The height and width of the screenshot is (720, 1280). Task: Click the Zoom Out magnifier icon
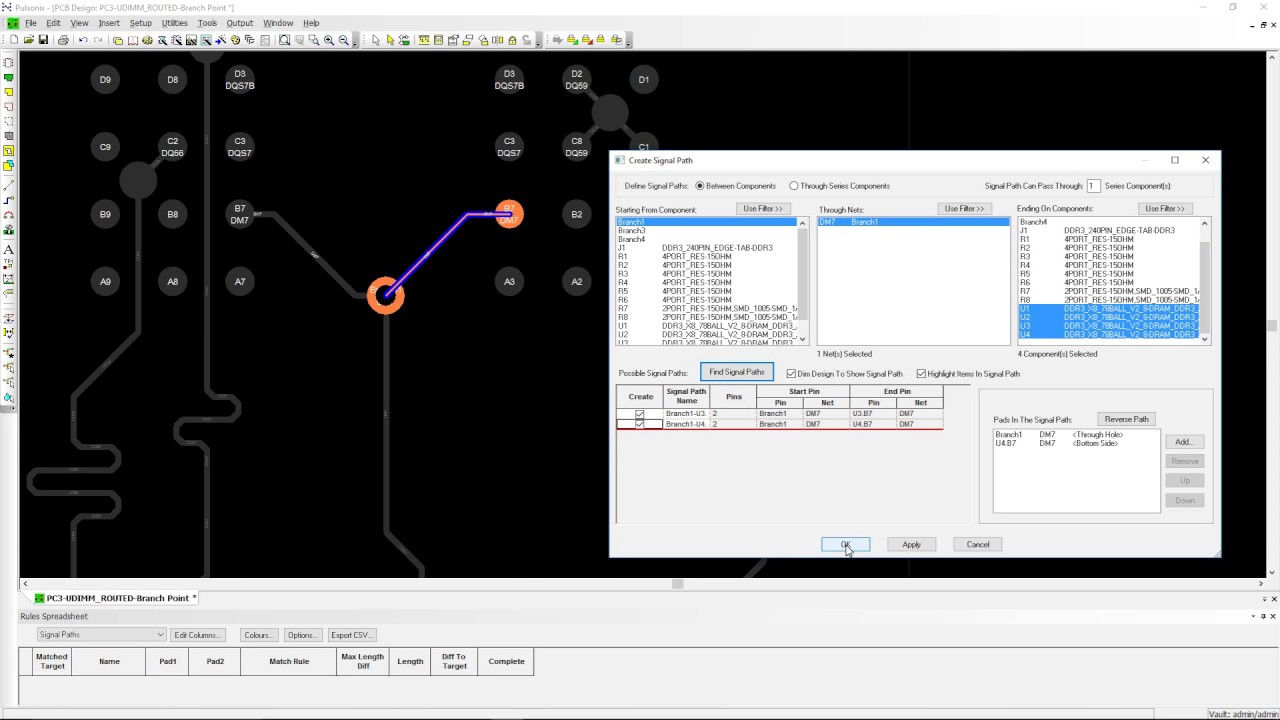(x=343, y=40)
